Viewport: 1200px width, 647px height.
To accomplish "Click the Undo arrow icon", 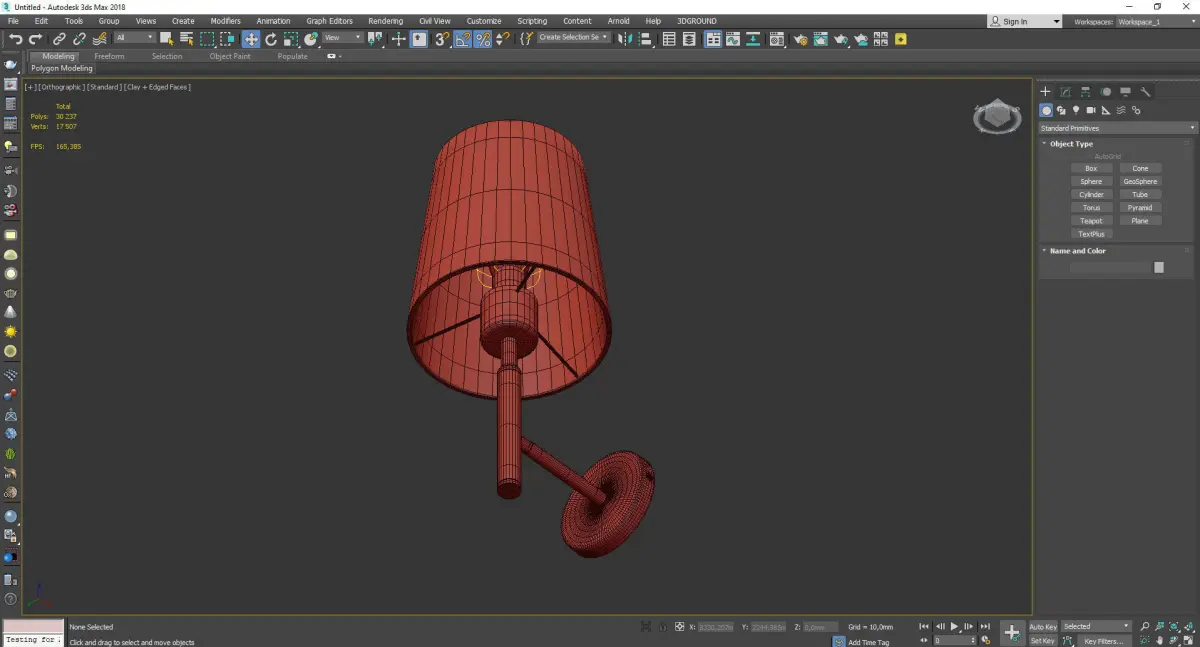I will (15, 39).
